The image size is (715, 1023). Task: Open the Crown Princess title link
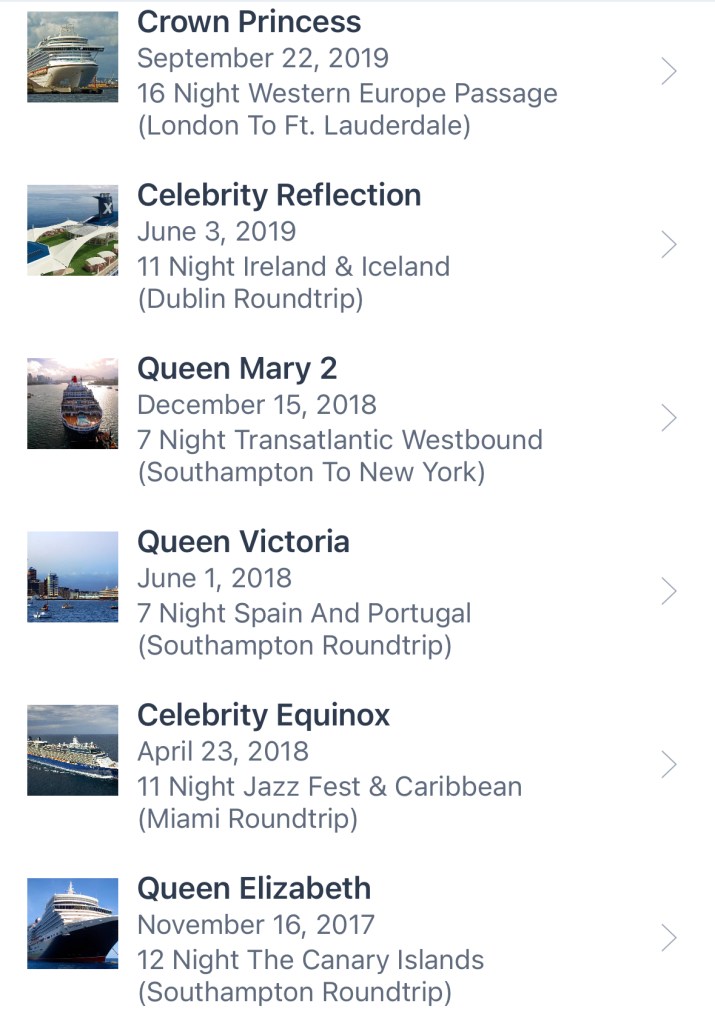pyautogui.click(x=249, y=22)
